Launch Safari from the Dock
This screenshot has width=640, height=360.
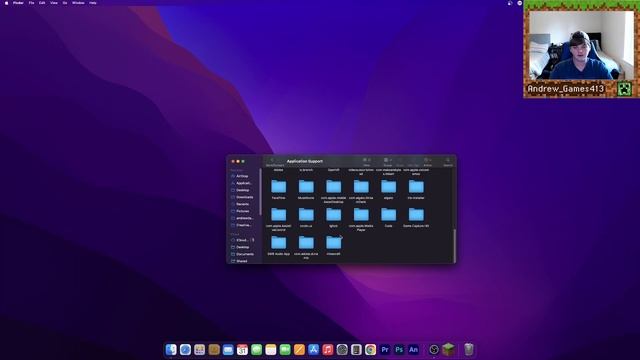(x=185, y=349)
